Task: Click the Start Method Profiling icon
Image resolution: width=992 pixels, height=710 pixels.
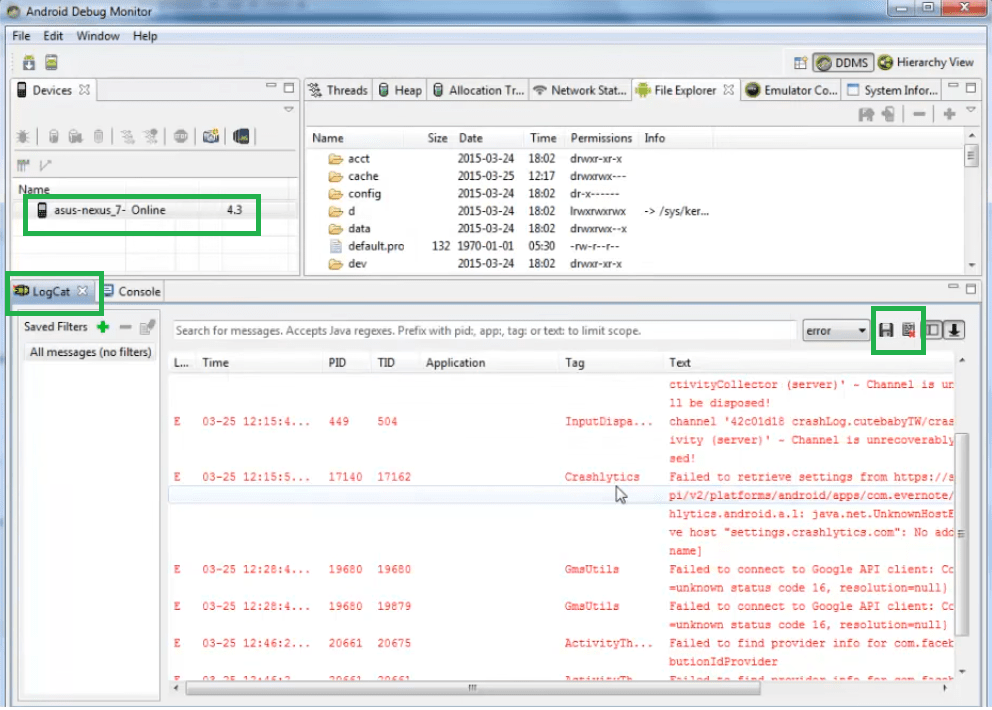Action: coord(151,136)
